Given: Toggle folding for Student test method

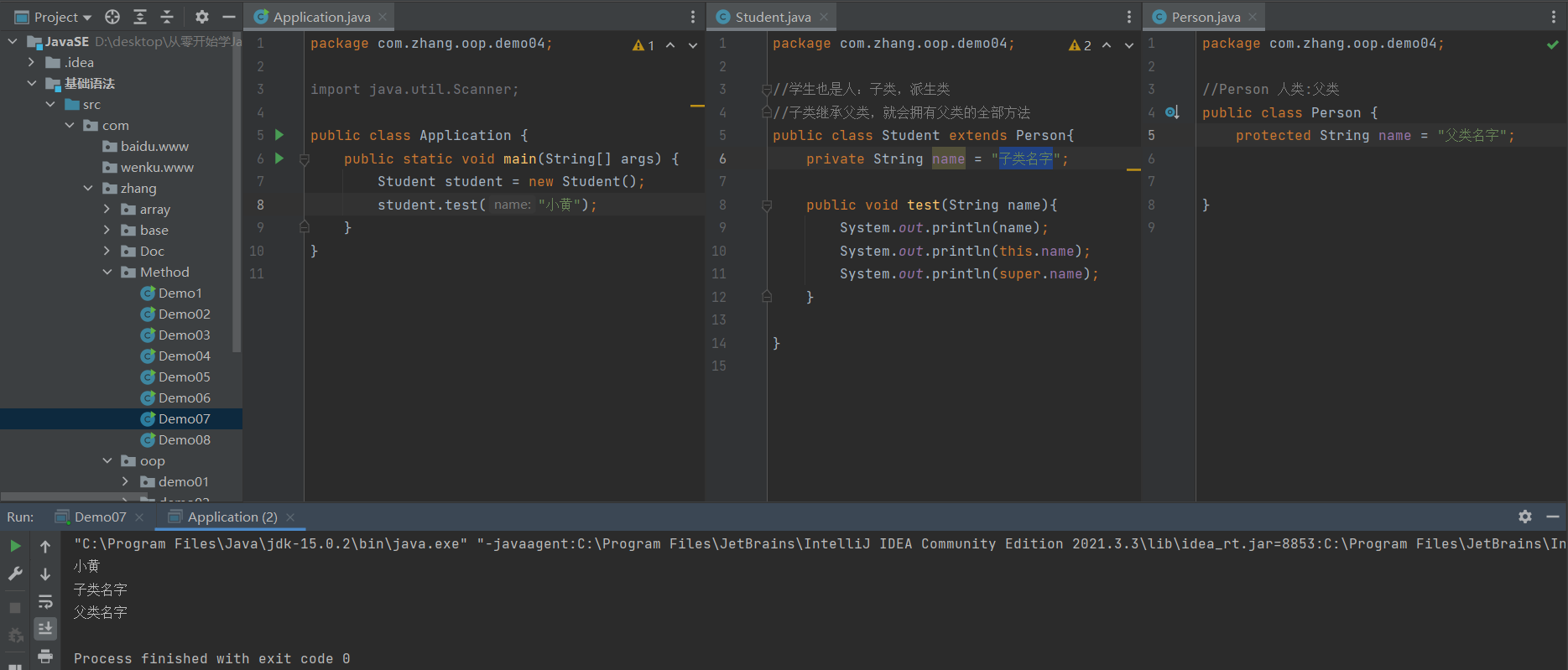Looking at the screenshot, I should tap(766, 205).
